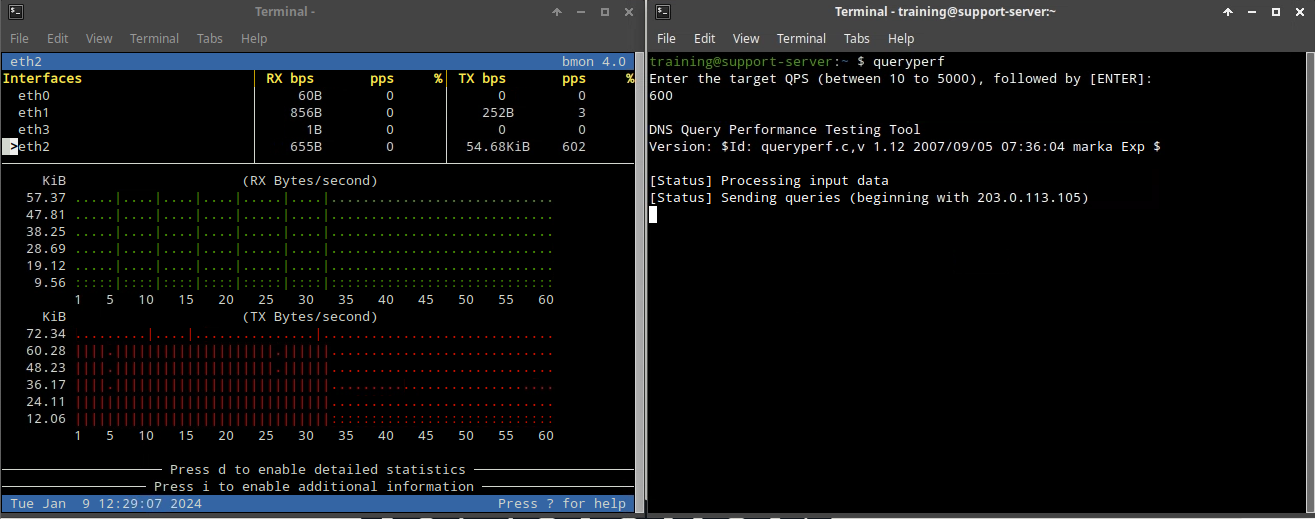Maximize the training@support-server terminal window
1315x519 pixels.
pos(1275,12)
